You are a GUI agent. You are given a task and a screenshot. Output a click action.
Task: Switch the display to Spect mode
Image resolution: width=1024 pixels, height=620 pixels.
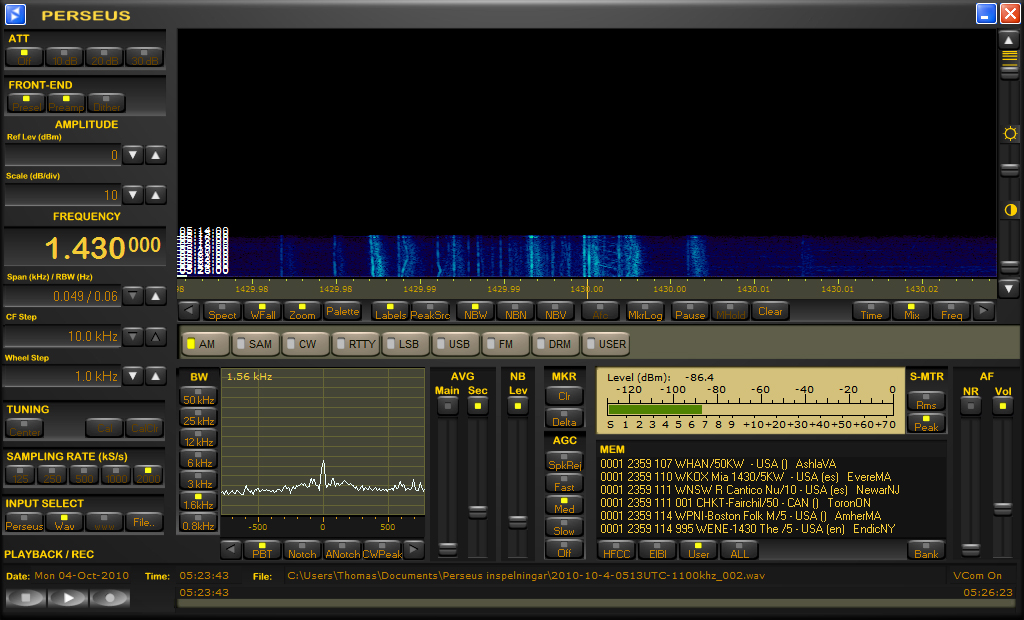[222, 311]
